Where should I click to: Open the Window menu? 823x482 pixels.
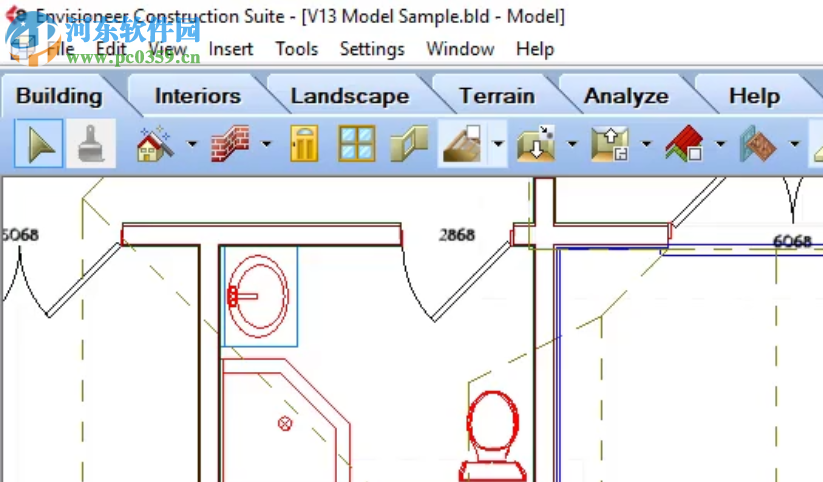point(460,49)
